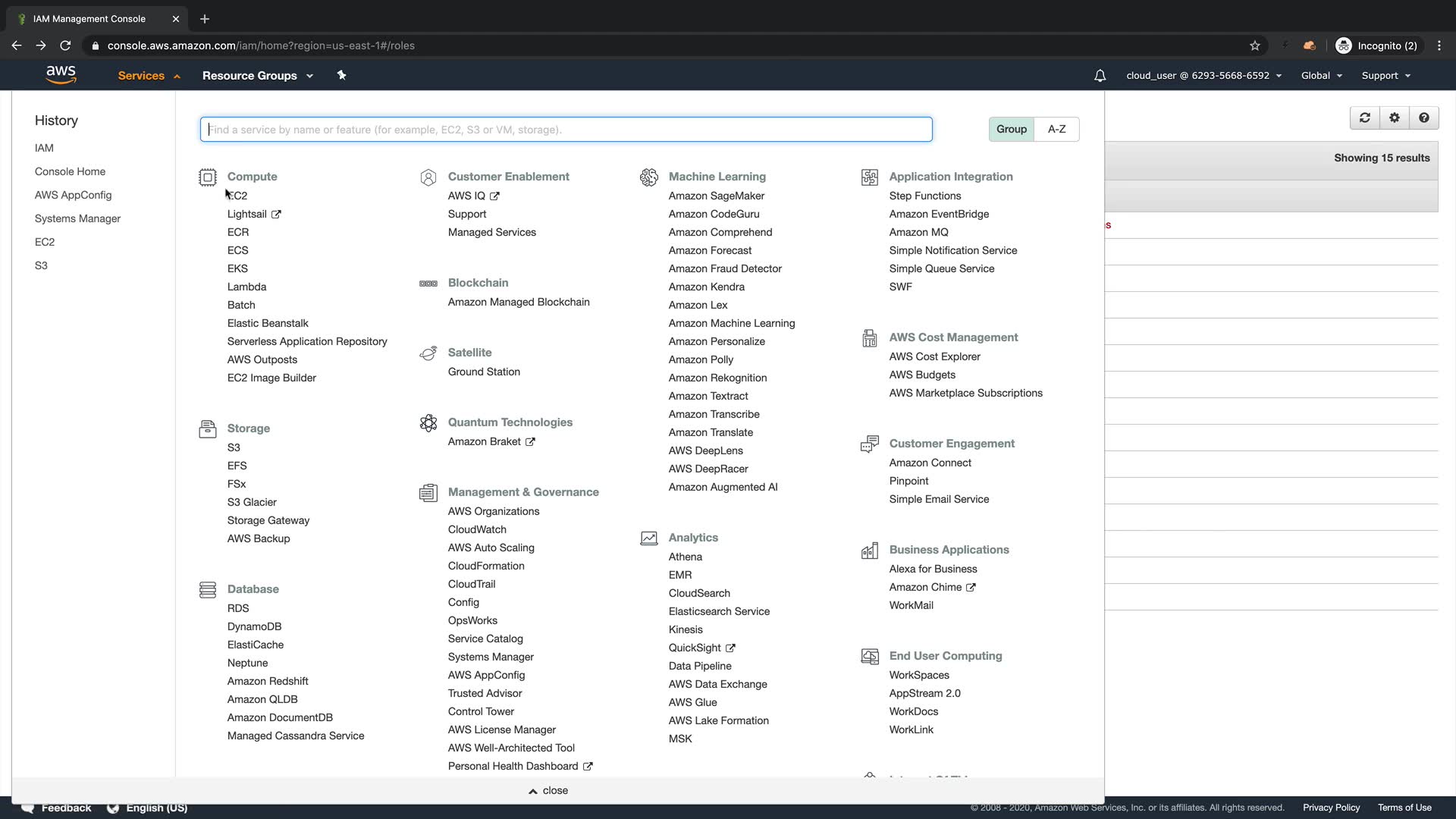Click the refresh icon button
The height and width of the screenshot is (819, 1456).
click(1365, 118)
